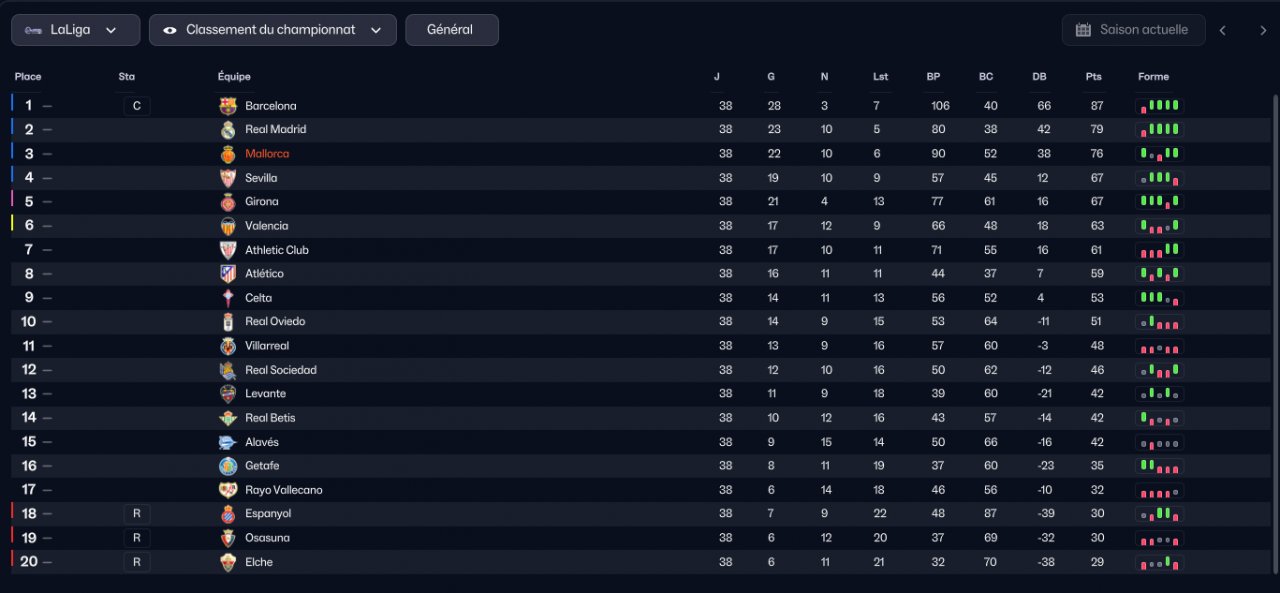
Task: Click the Alavés club crest
Action: coord(228,442)
